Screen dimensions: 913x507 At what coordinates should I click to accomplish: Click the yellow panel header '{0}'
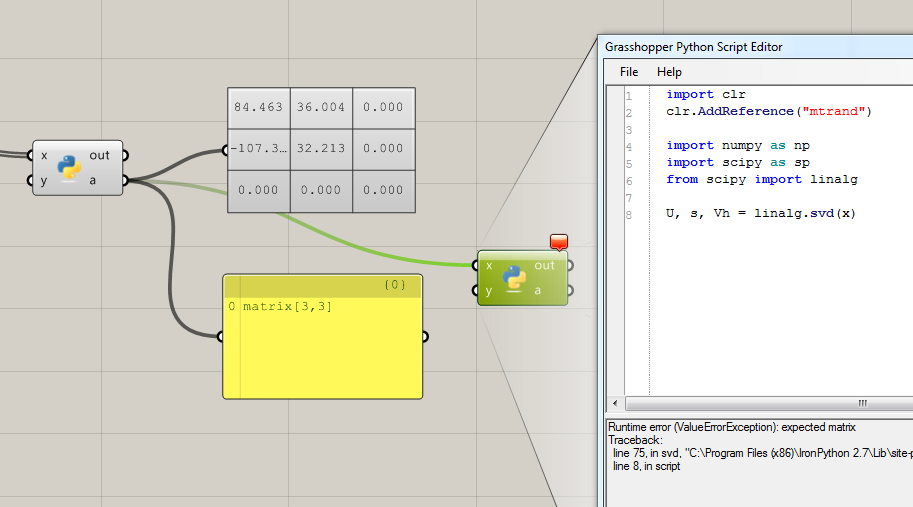click(x=323, y=285)
